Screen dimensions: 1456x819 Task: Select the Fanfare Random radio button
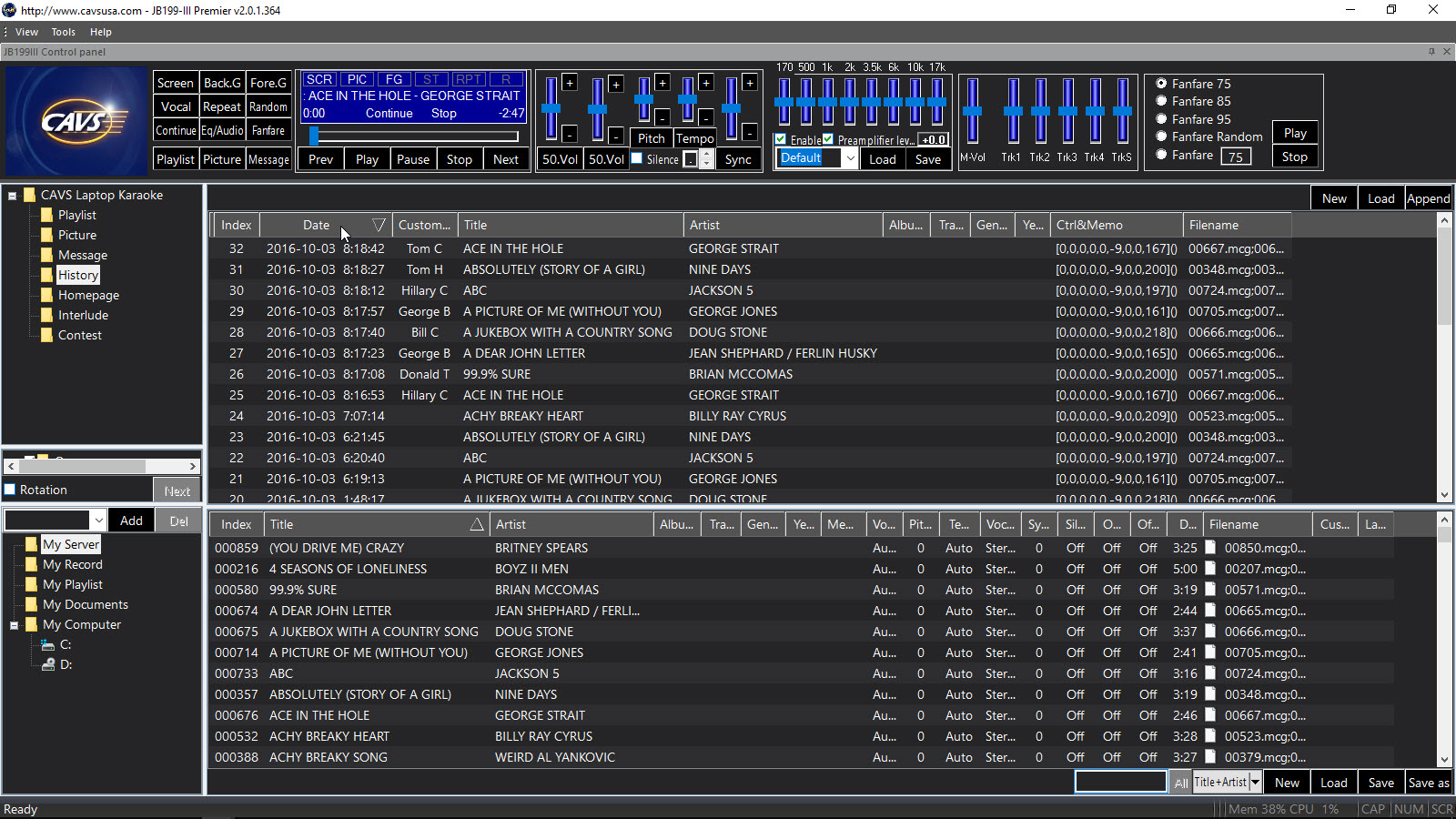point(1161,136)
